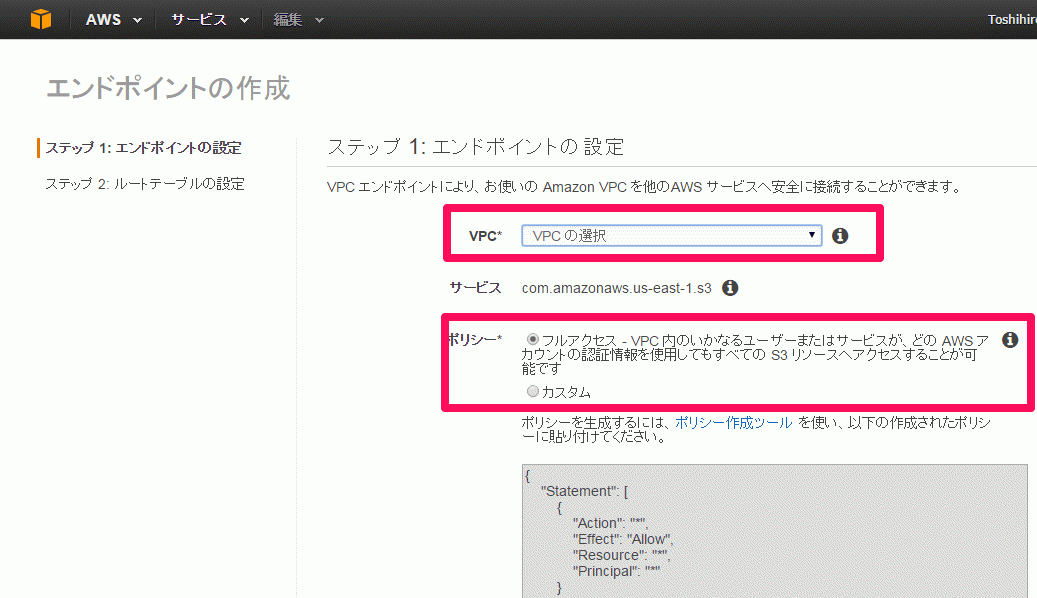The height and width of the screenshot is (598, 1037).
Task: Click the "Principal": "*" line in policy
Action: click(616, 571)
